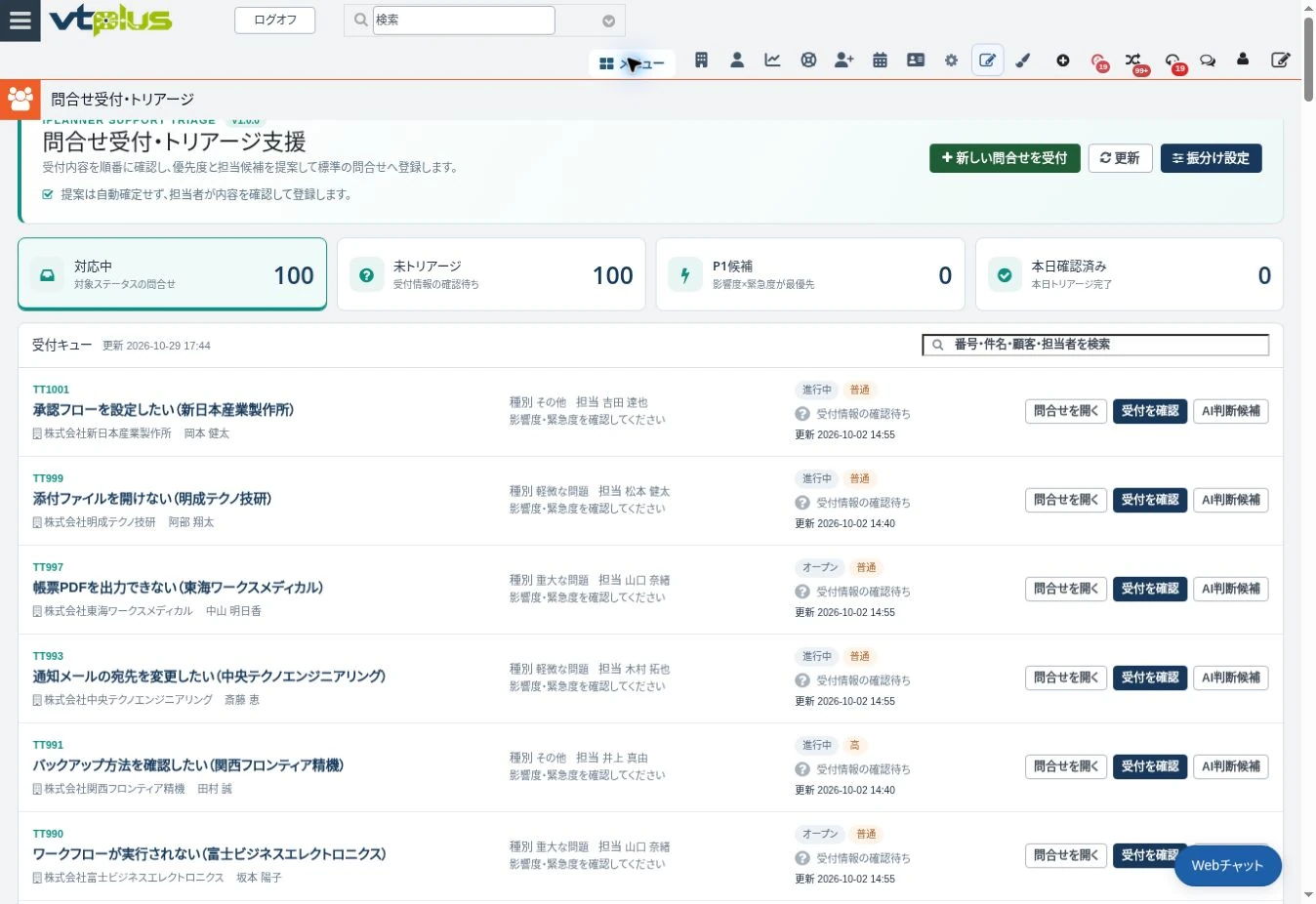1316x904 pixels.
Task: Click the page vertical scrollbar thumb
Action: [1308, 59]
